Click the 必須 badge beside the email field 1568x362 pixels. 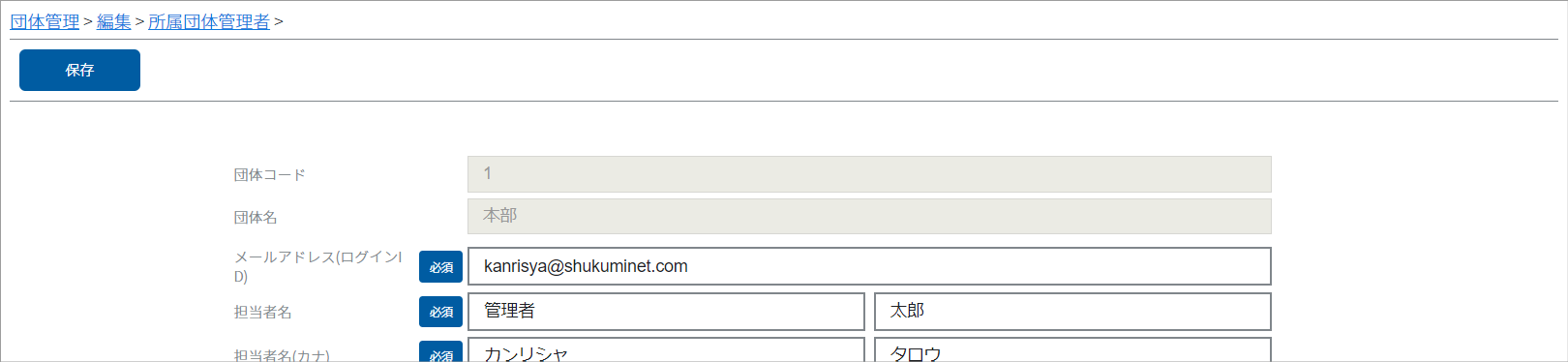point(440,267)
